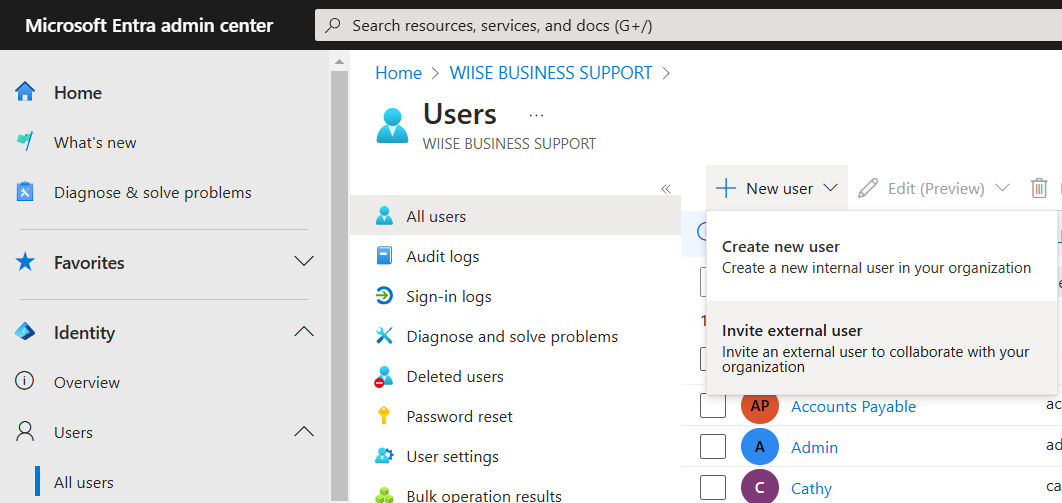Click the Bulk operation results cubes icon

tap(384, 496)
